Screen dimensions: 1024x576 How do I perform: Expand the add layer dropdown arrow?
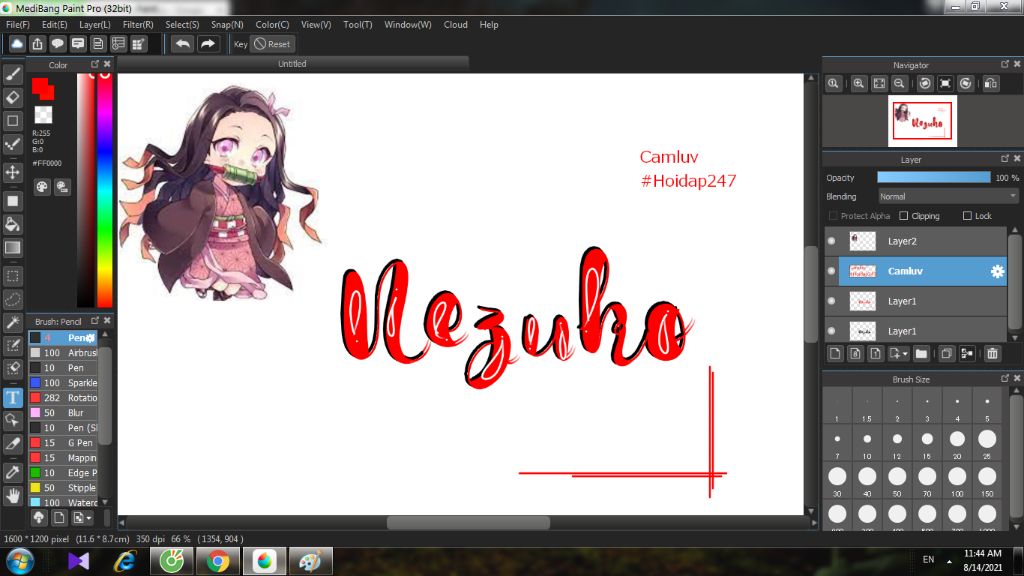point(904,353)
